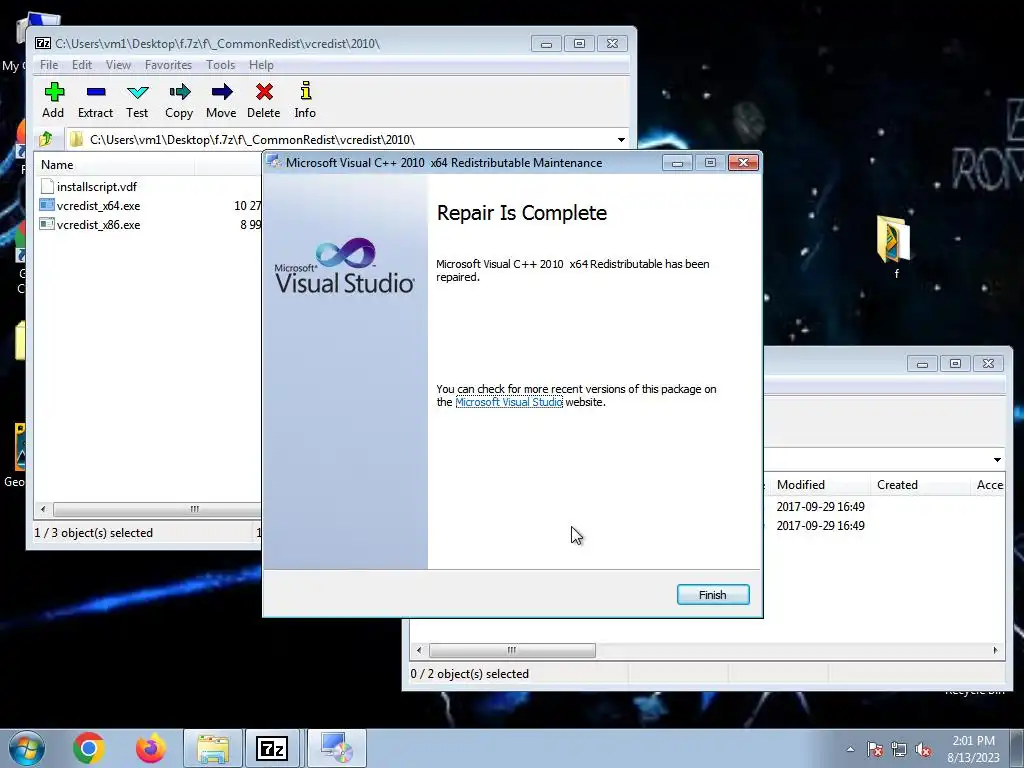Open Windows Explorer taskbar icon

click(213, 748)
